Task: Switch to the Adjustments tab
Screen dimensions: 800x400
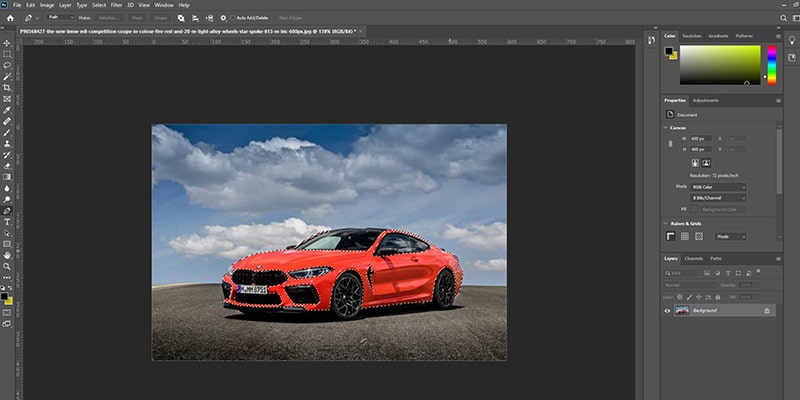Action: (x=706, y=101)
